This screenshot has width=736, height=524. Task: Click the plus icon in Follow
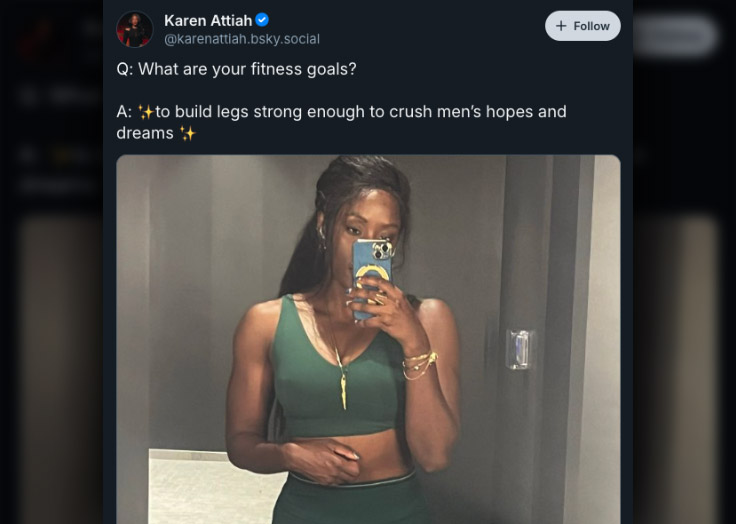tap(561, 26)
